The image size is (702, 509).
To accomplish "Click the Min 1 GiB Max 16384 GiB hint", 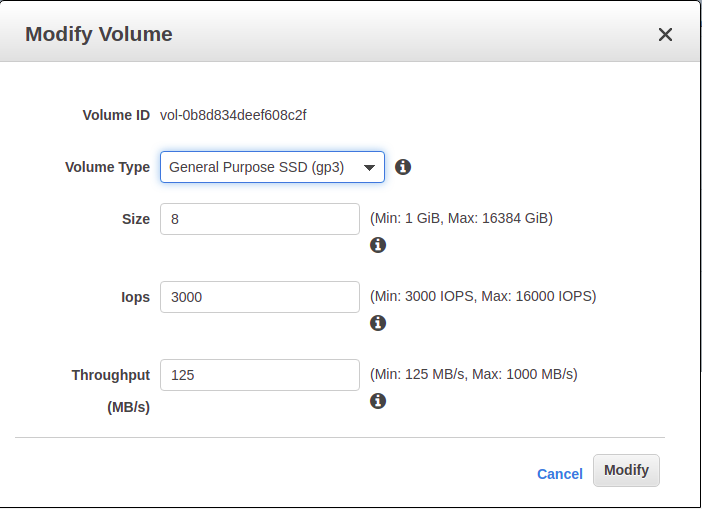I will tap(461, 218).
